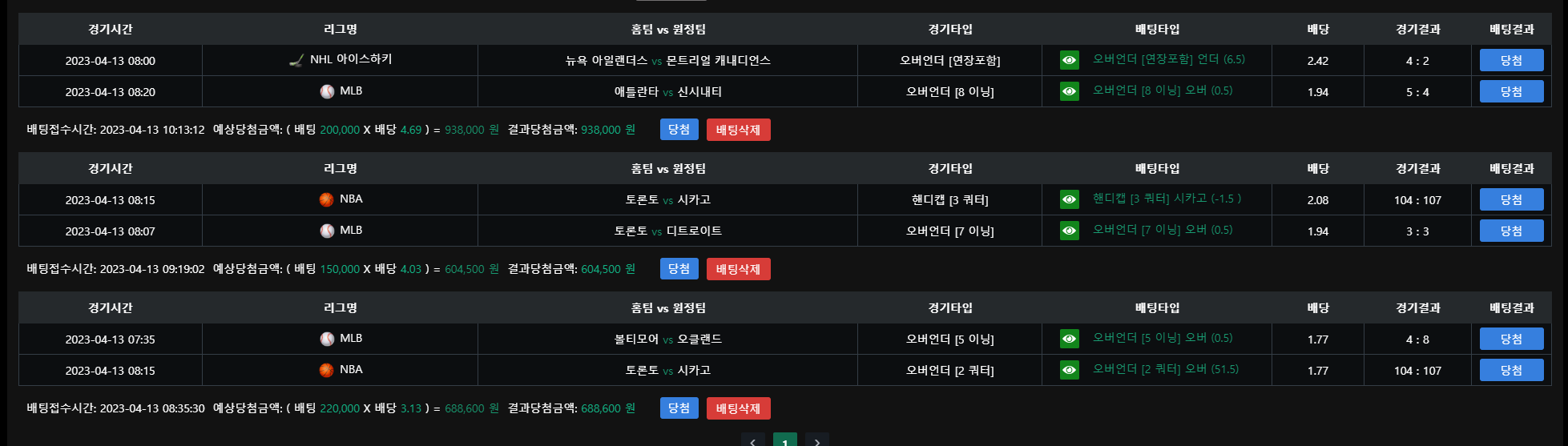Click the MLB baseball icon for Baltimore vs Oakland
The image size is (1568, 446).
pos(327,339)
